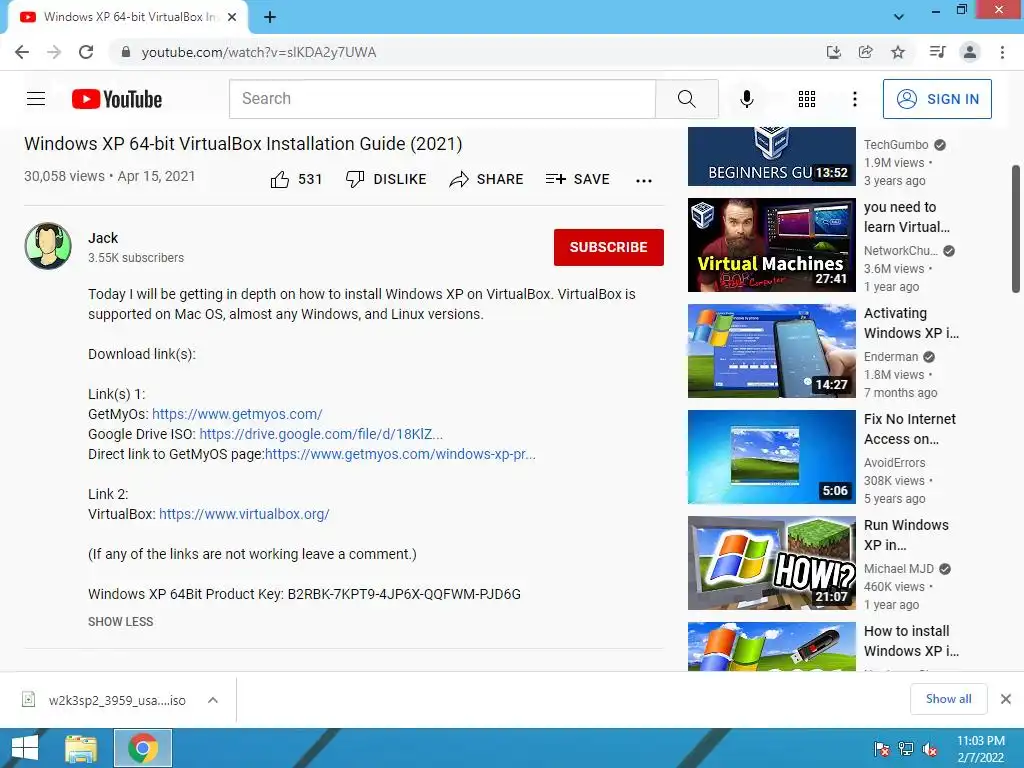Viewport: 1024px width, 768px height.
Task: Go to YouTube home via logo
Action: 117,99
